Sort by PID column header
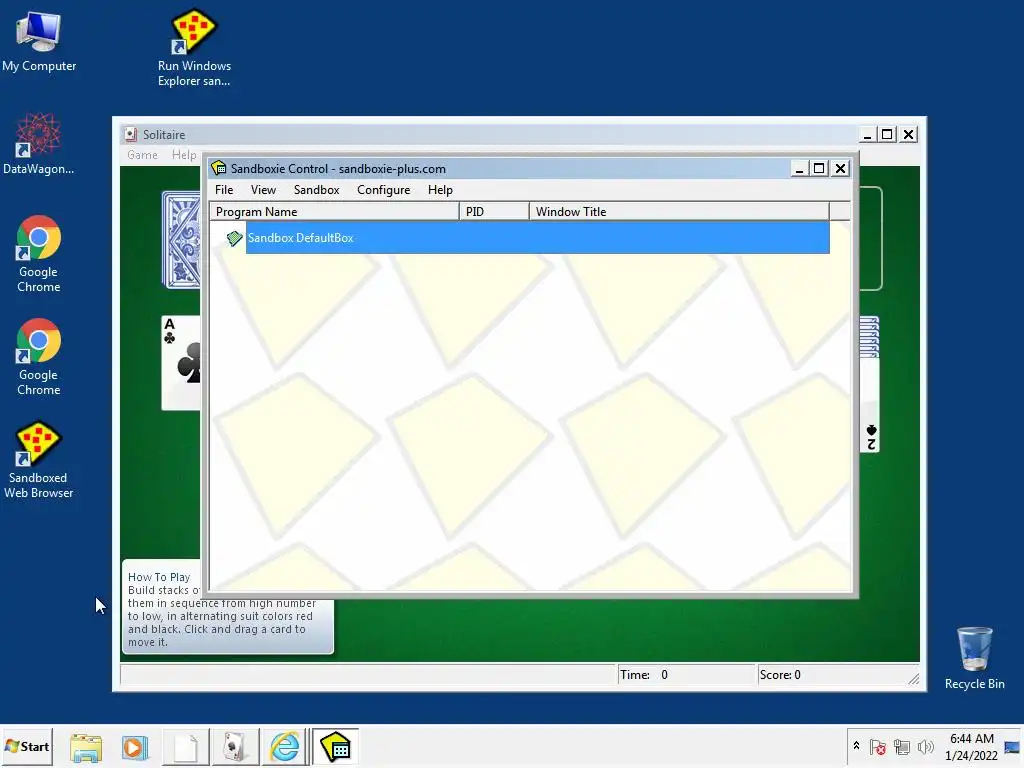The width and height of the screenshot is (1024, 768). click(494, 212)
